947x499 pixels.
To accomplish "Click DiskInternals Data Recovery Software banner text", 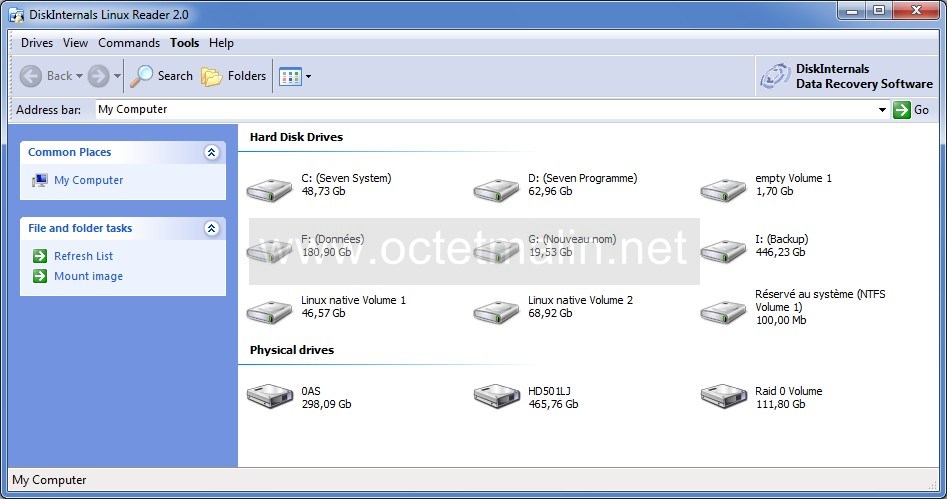I will point(864,77).
